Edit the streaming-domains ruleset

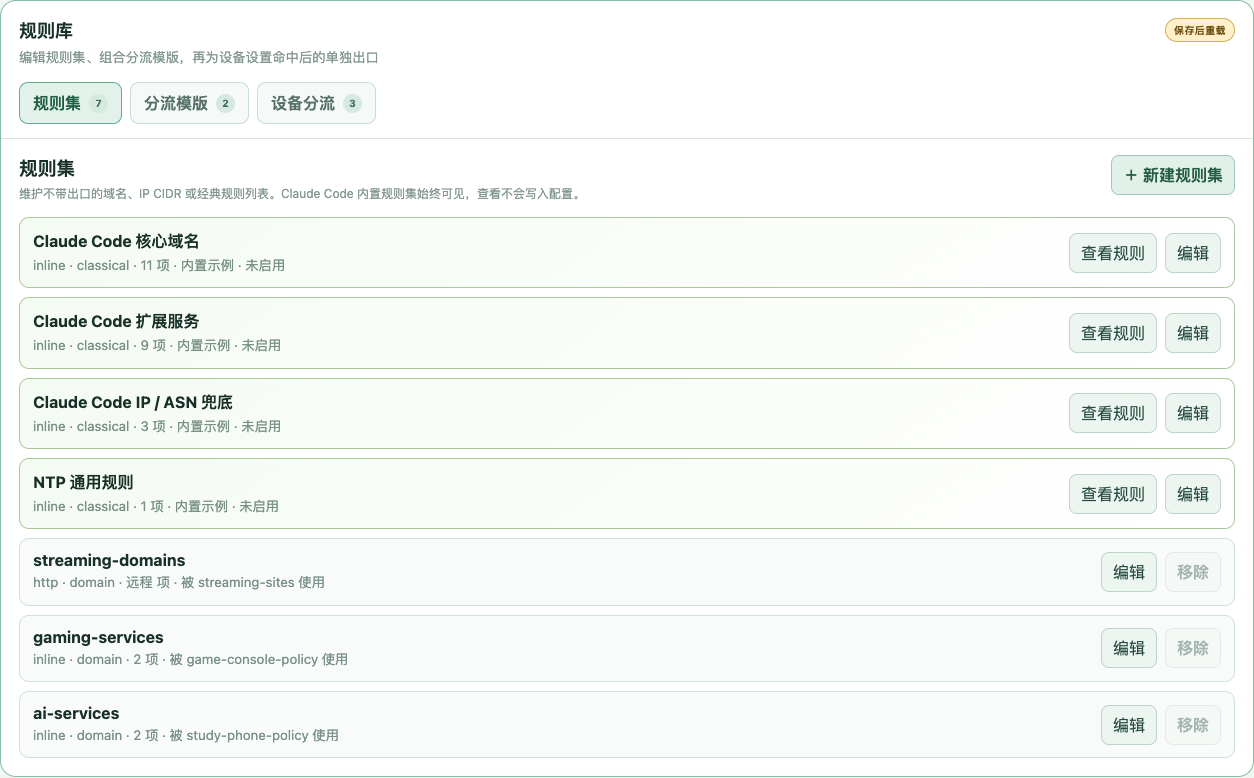(1129, 572)
